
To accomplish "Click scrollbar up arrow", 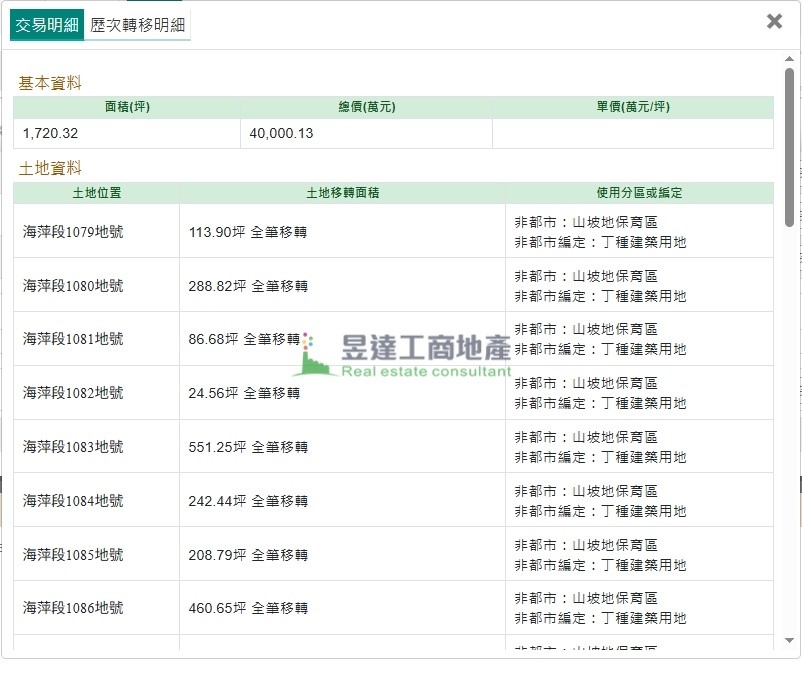I will (789, 59).
